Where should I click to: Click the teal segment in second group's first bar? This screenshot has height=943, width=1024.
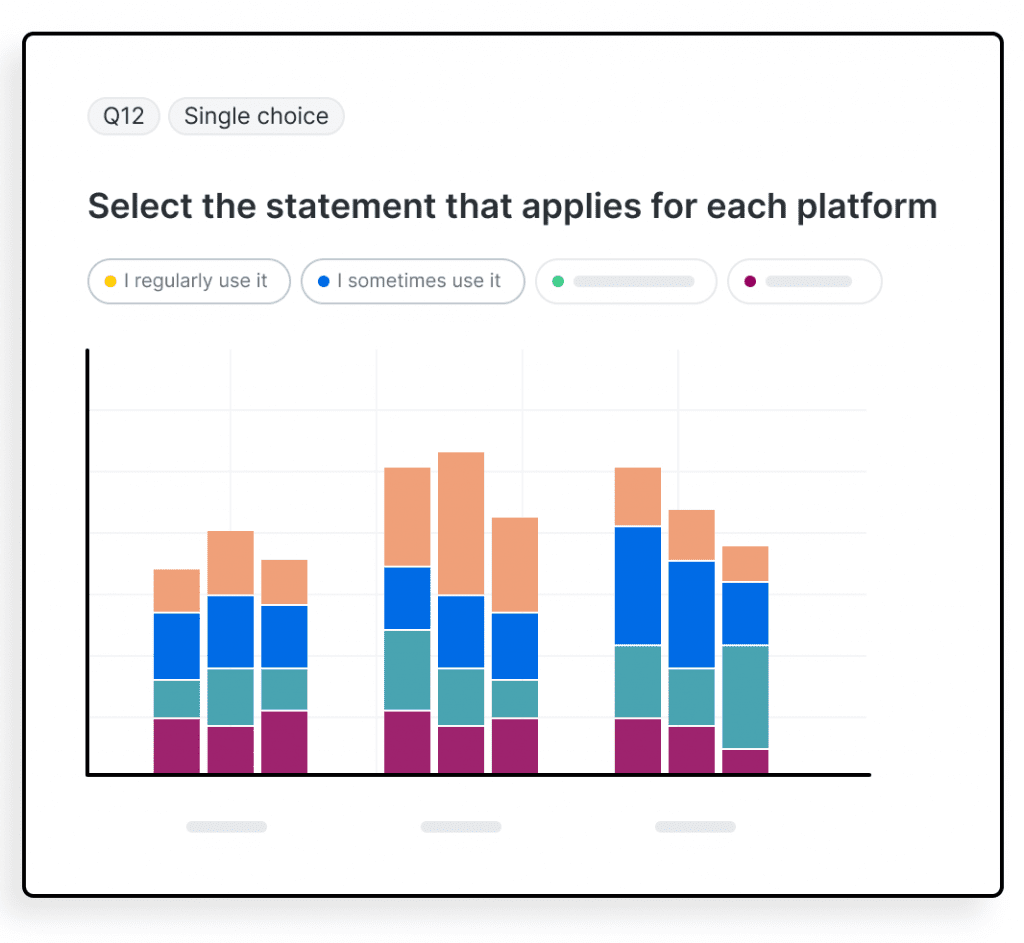(x=407, y=670)
